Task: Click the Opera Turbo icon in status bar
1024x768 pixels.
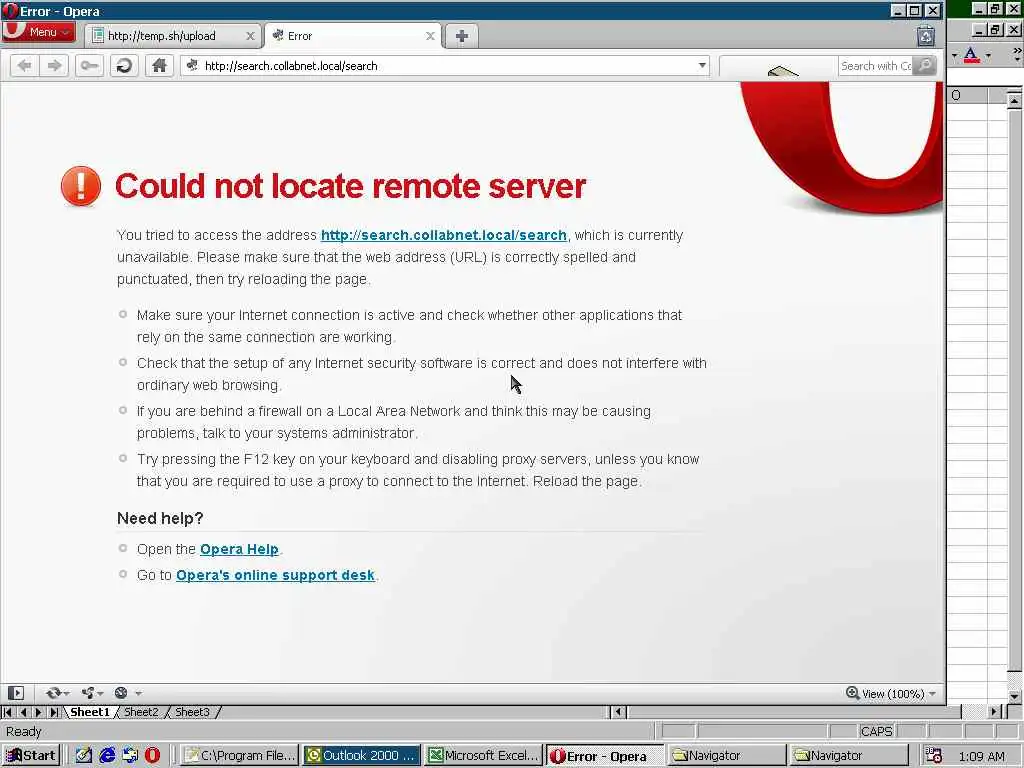Action: [121, 693]
